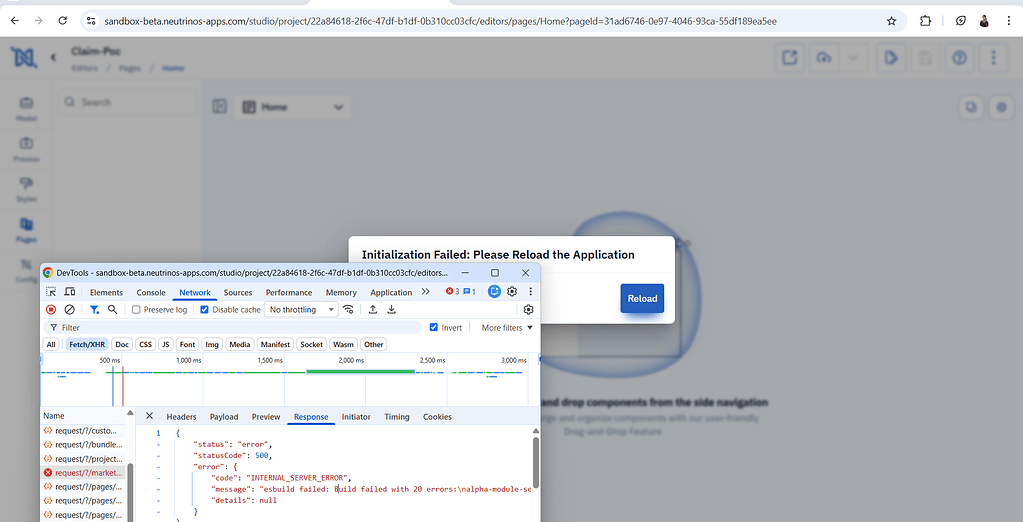Select the request/?/bundle row

tap(83, 445)
